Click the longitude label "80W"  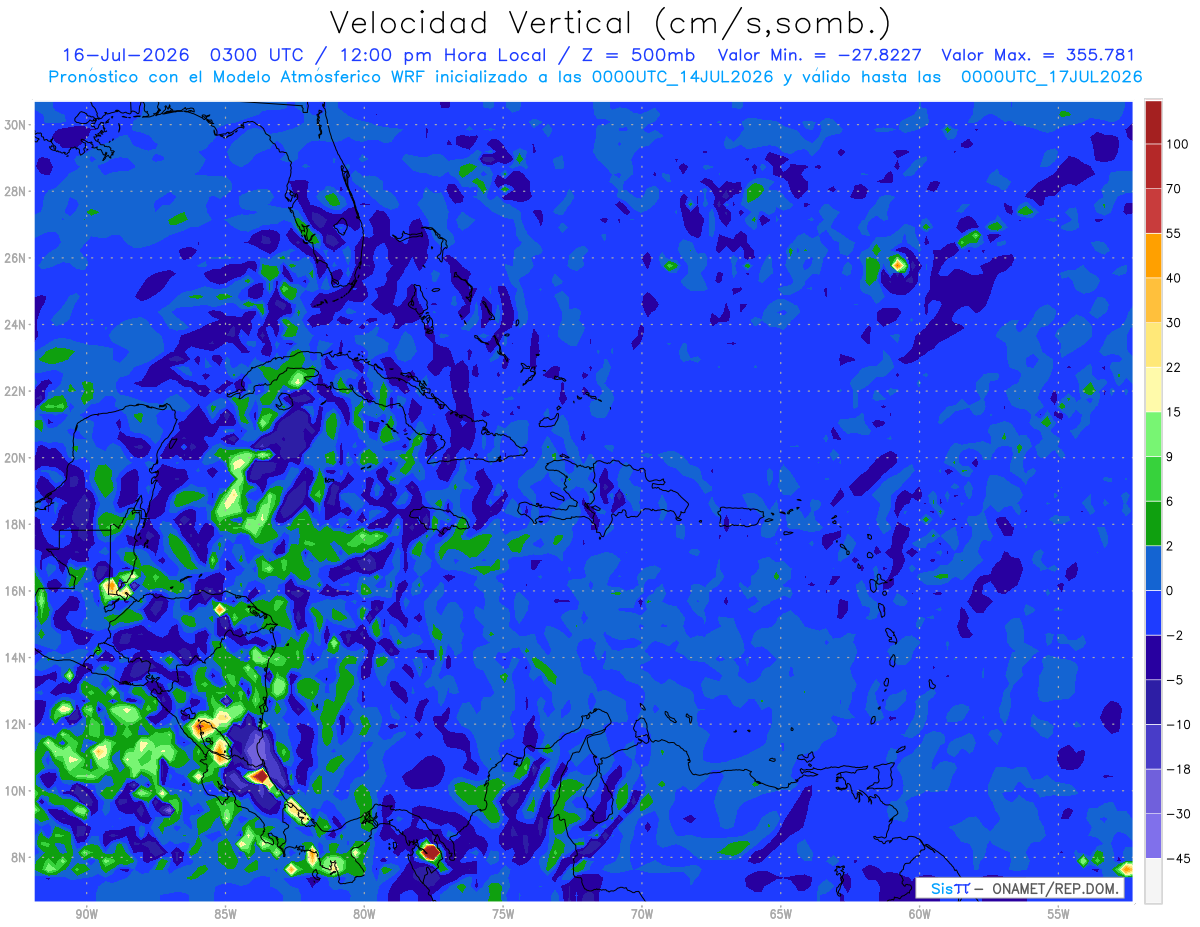point(364,914)
